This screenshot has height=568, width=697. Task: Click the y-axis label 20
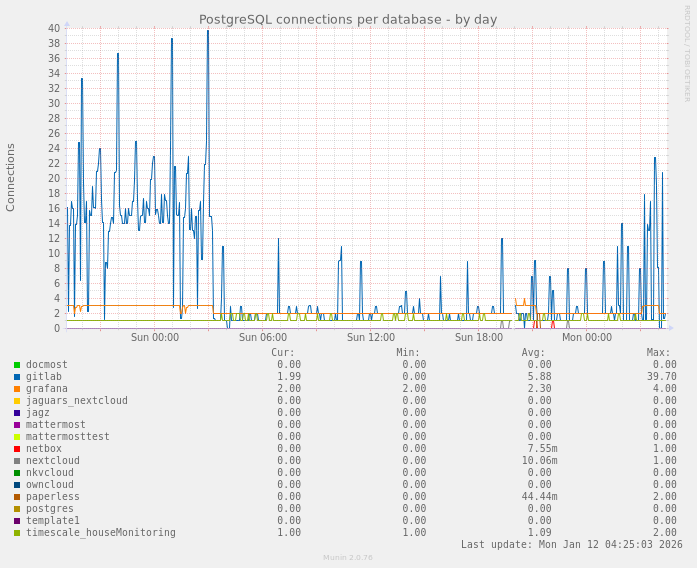pos(54,179)
